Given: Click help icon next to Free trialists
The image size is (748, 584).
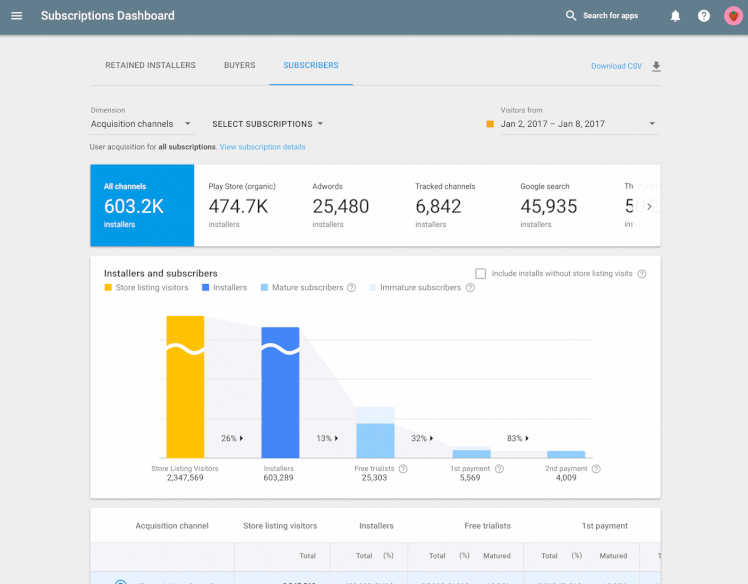Looking at the screenshot, I should tap(403, 469).
